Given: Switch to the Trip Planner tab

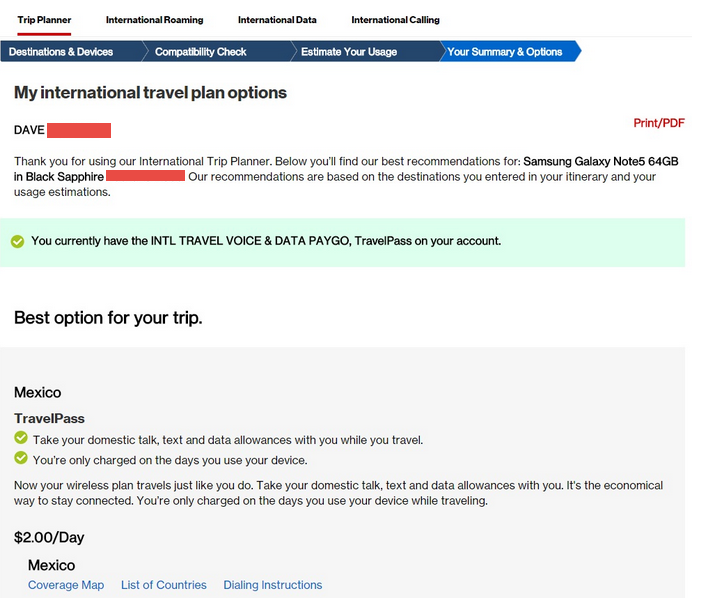Looking at the screenshot, I should pyautogui.click(x=44, y=20).
